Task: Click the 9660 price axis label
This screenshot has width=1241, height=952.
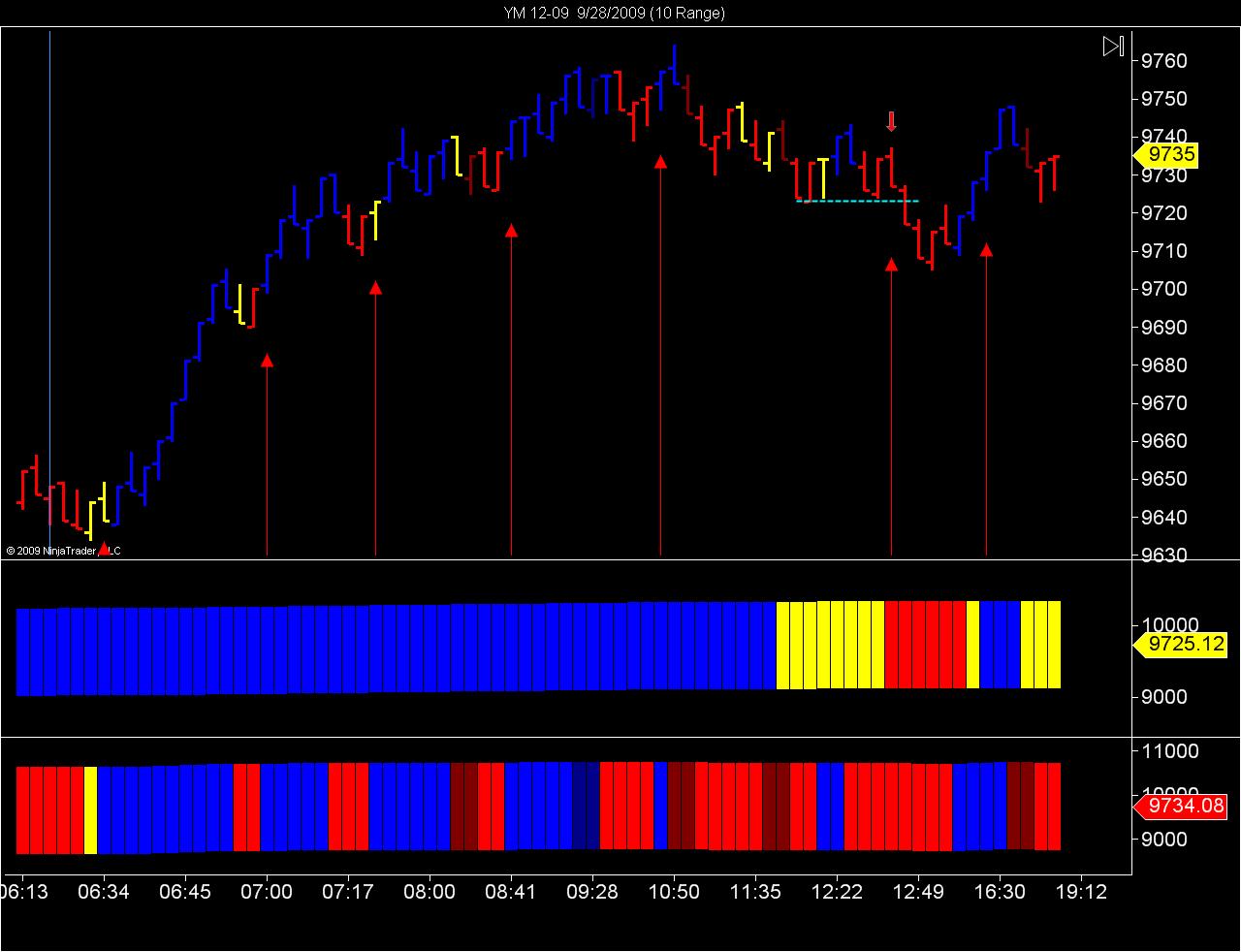Action: (1163, 441)
